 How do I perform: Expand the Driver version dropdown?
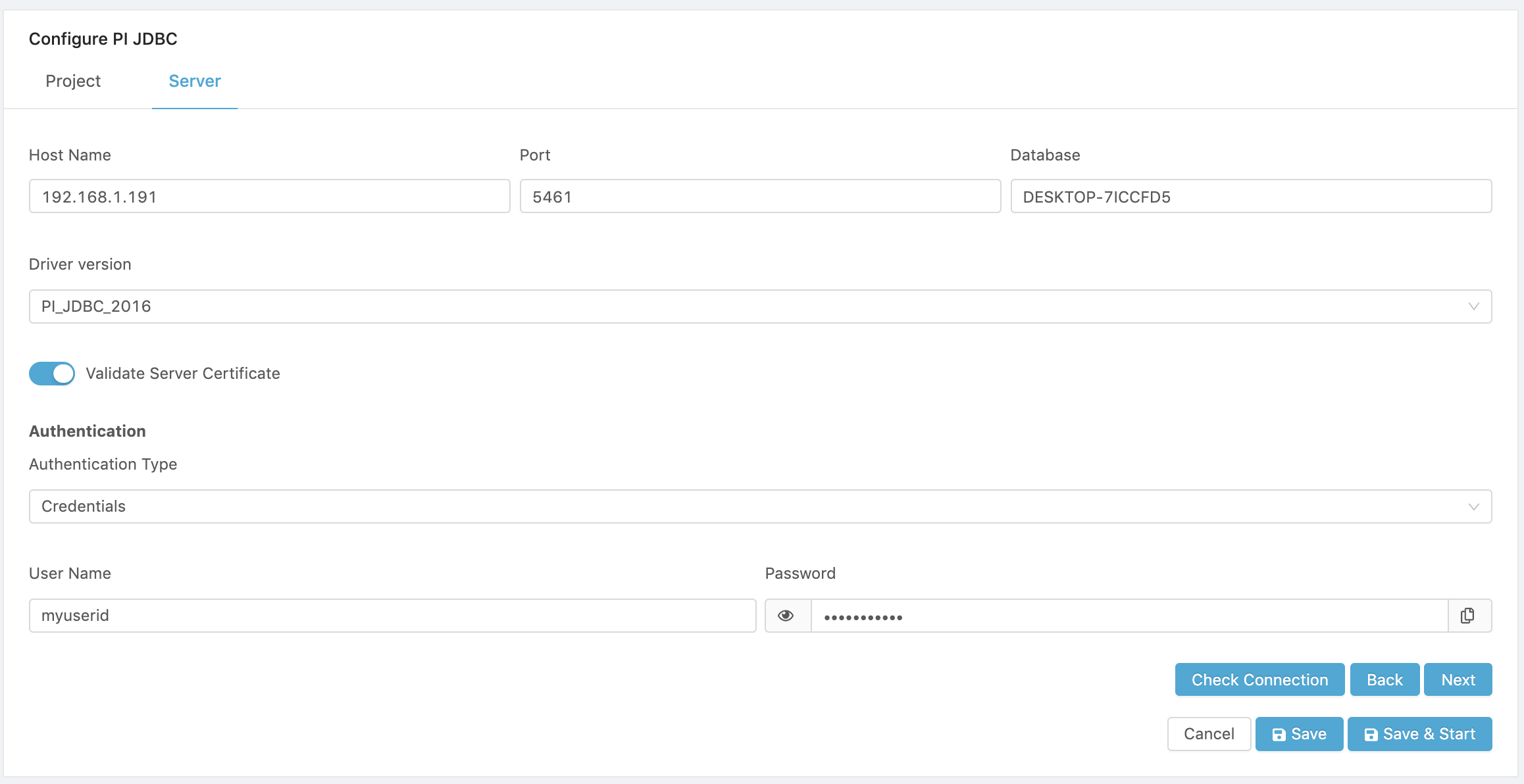tap(760, 306)
